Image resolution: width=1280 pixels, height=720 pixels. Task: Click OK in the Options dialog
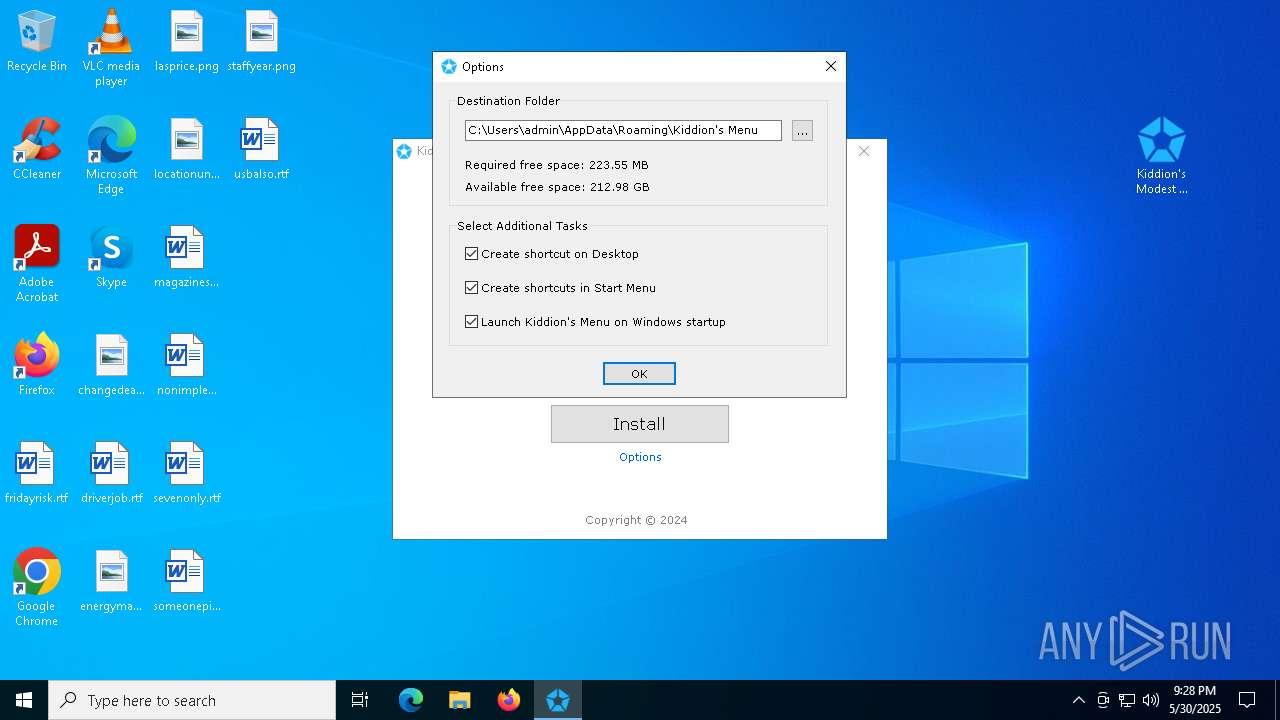pyautogui.click(x=639, y=373)
